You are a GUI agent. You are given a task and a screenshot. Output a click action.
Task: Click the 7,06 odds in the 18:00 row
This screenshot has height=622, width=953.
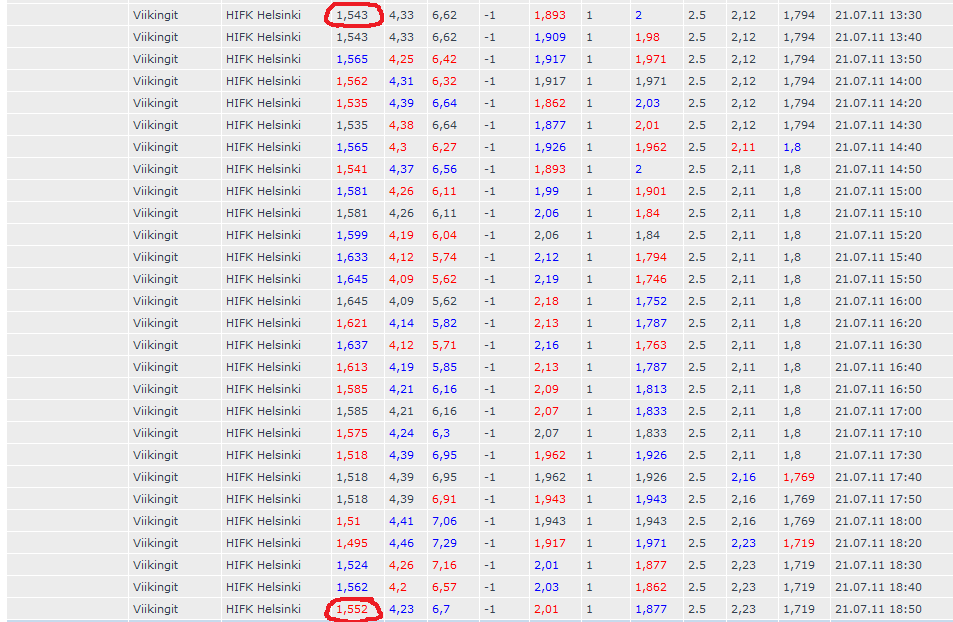444,521
